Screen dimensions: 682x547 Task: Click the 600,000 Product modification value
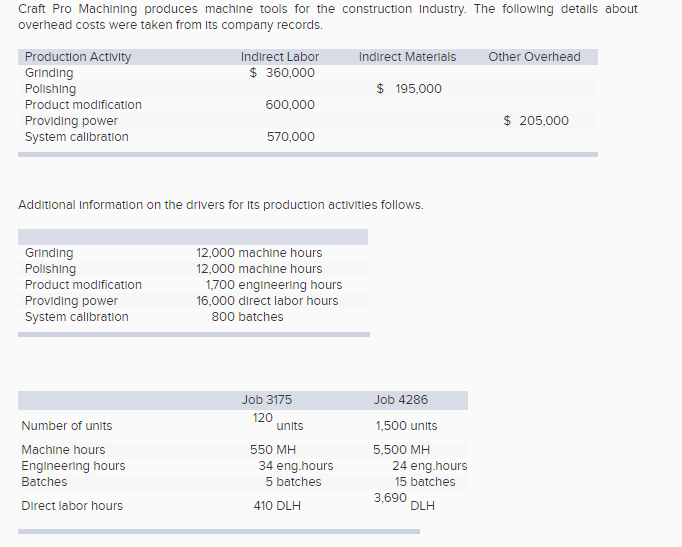point(290,105)
